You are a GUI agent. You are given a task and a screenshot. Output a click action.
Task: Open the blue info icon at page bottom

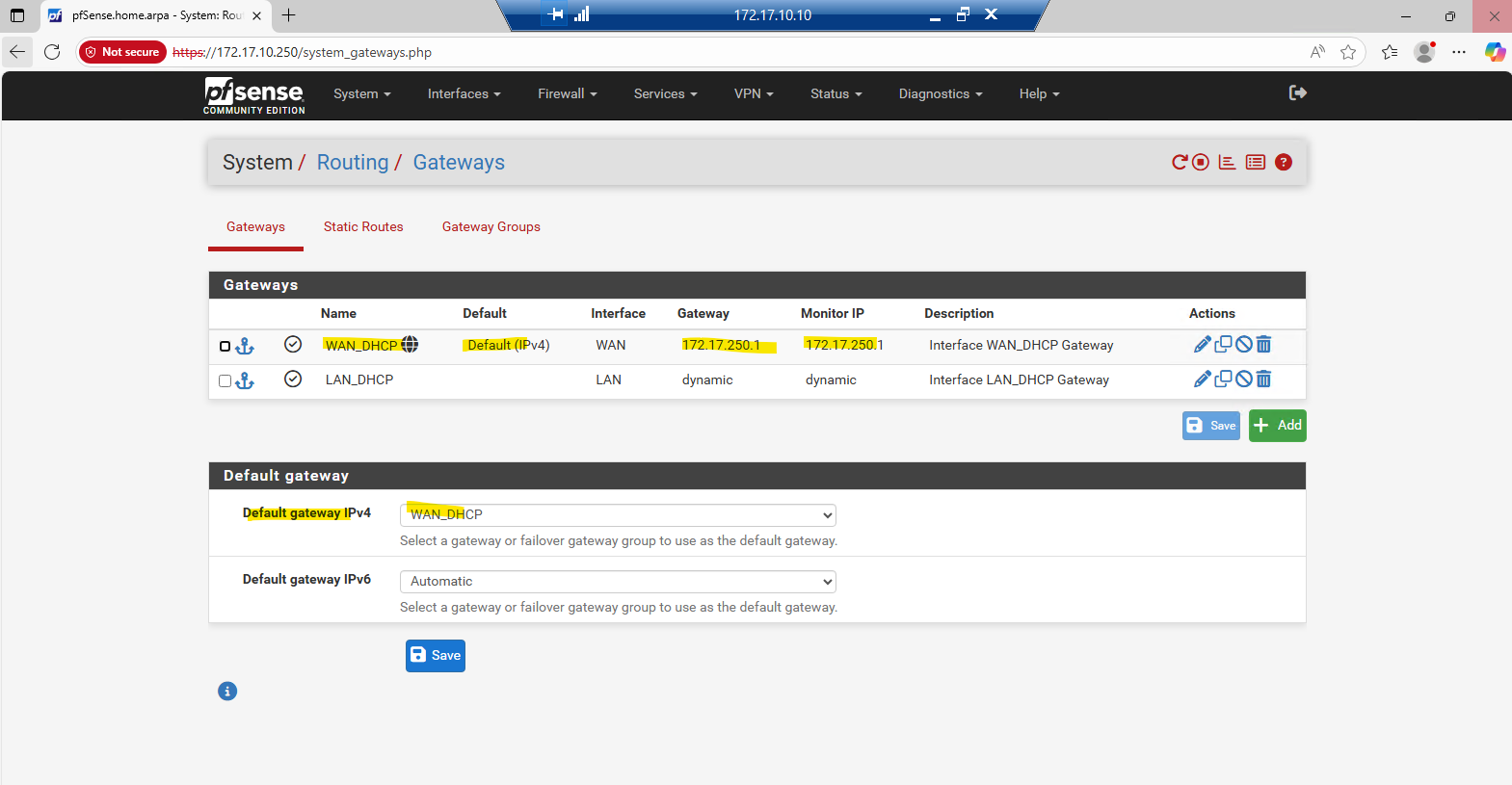[x=227, y=691]
